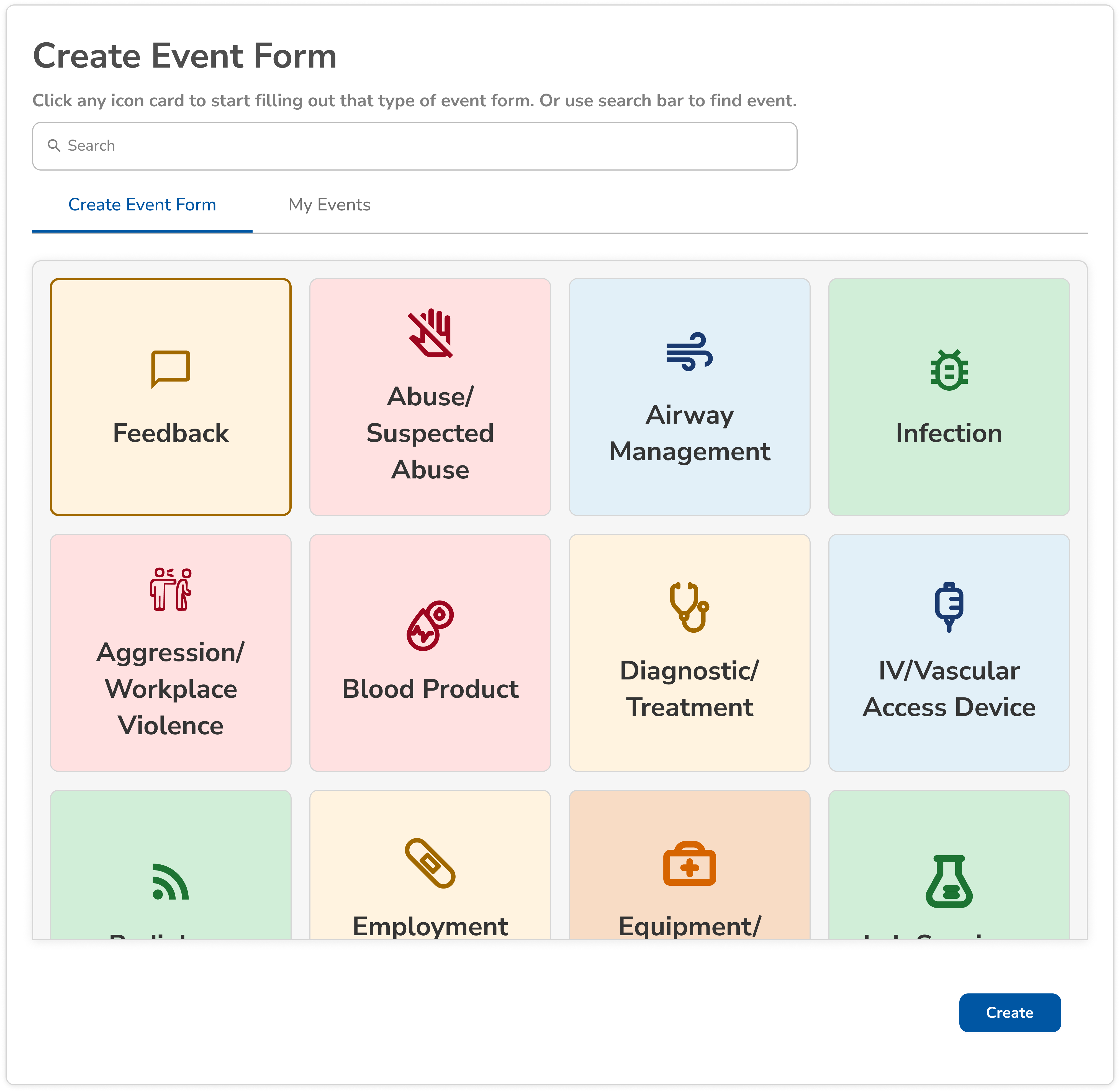Image resolution: width=1120 pixels, height=1092 pixels.
Task: Click the medical kit Equipment icon
Action: click(689, 863)
